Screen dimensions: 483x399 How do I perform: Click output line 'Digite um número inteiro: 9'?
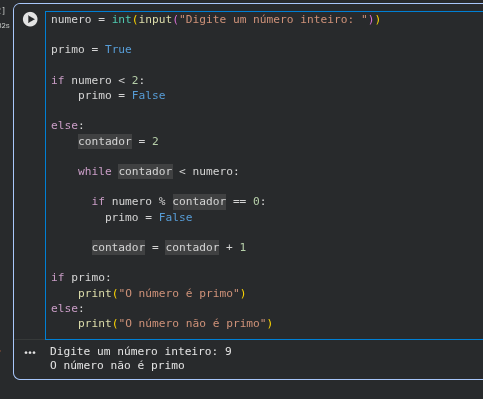pyautogui.click(x=140, y=351)
